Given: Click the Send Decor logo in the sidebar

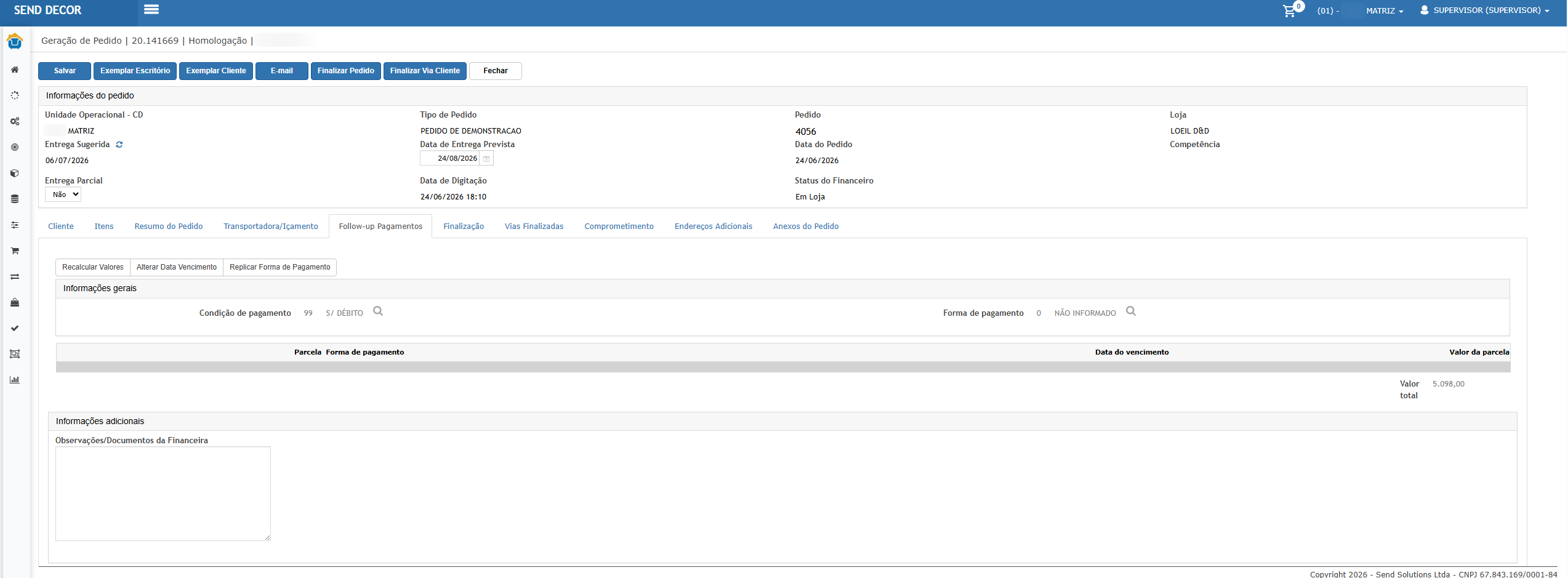Looking at the screenshot, I should (x=15, y=42).
